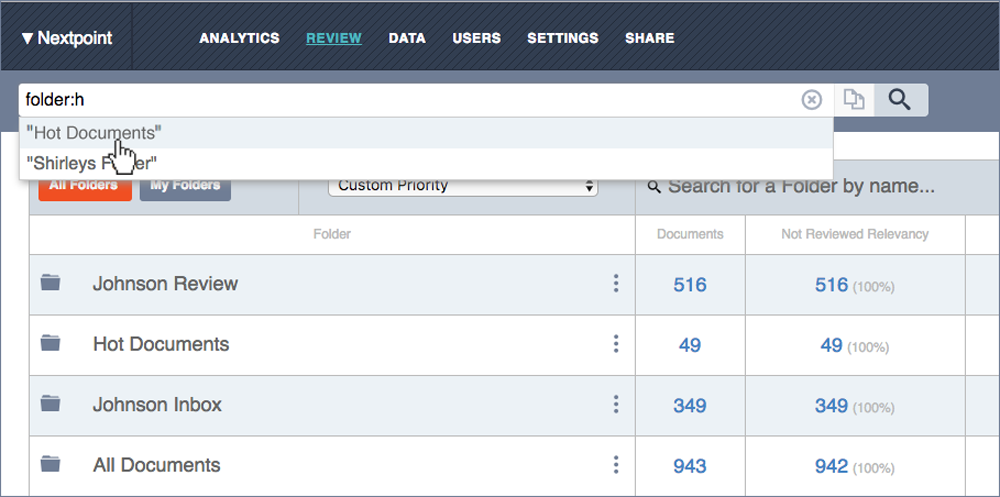Screen dimensions: 1000x497
Task: Click Documents count 349 for Johnson Inbox
Action: [x=690, y=405]
